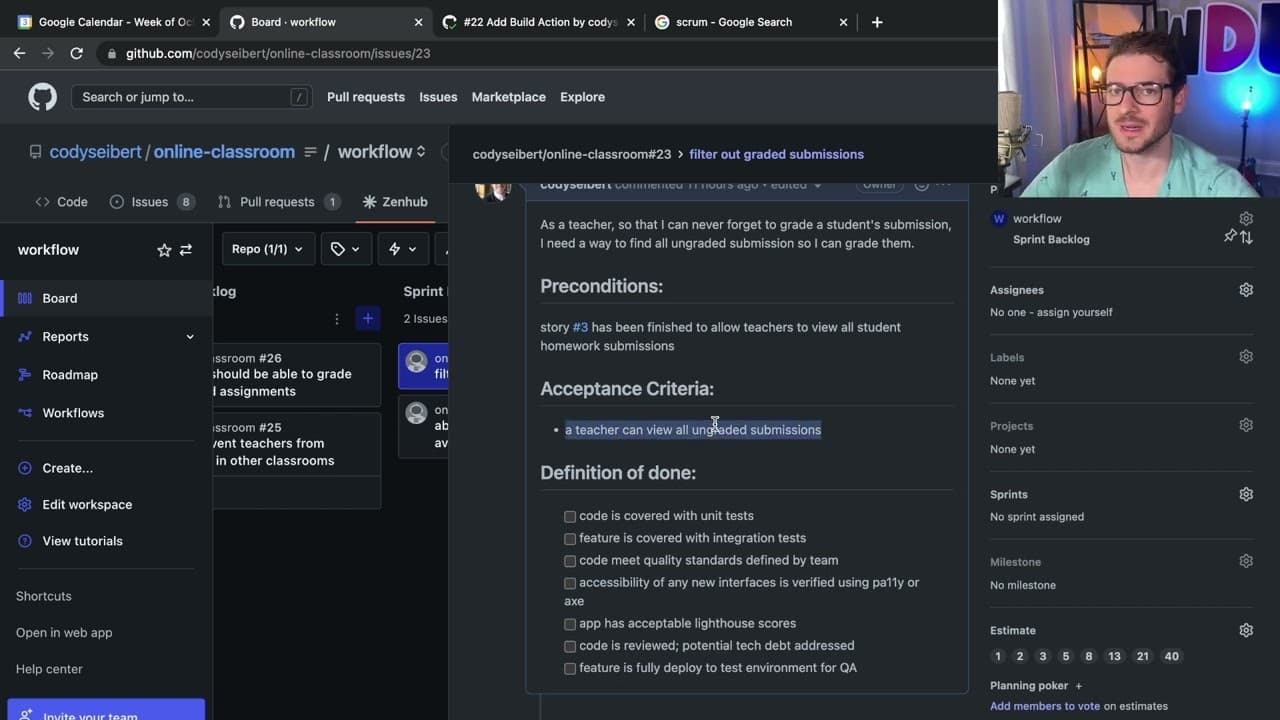
Task: Open a new browser tab with plus
Action: [877, 22]
